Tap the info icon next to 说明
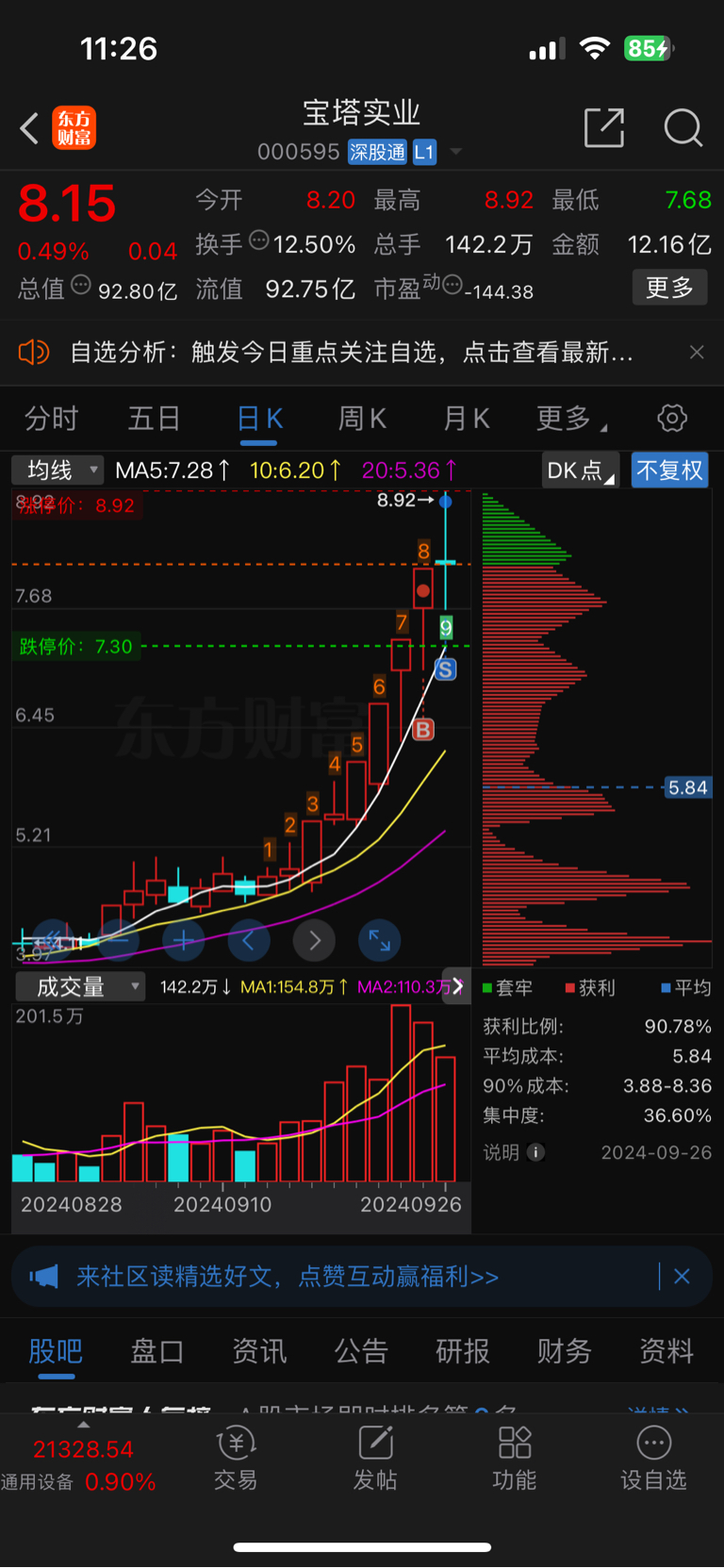Image resolution: width=724 pixels, height=1568 pixels. (535, 1152)
